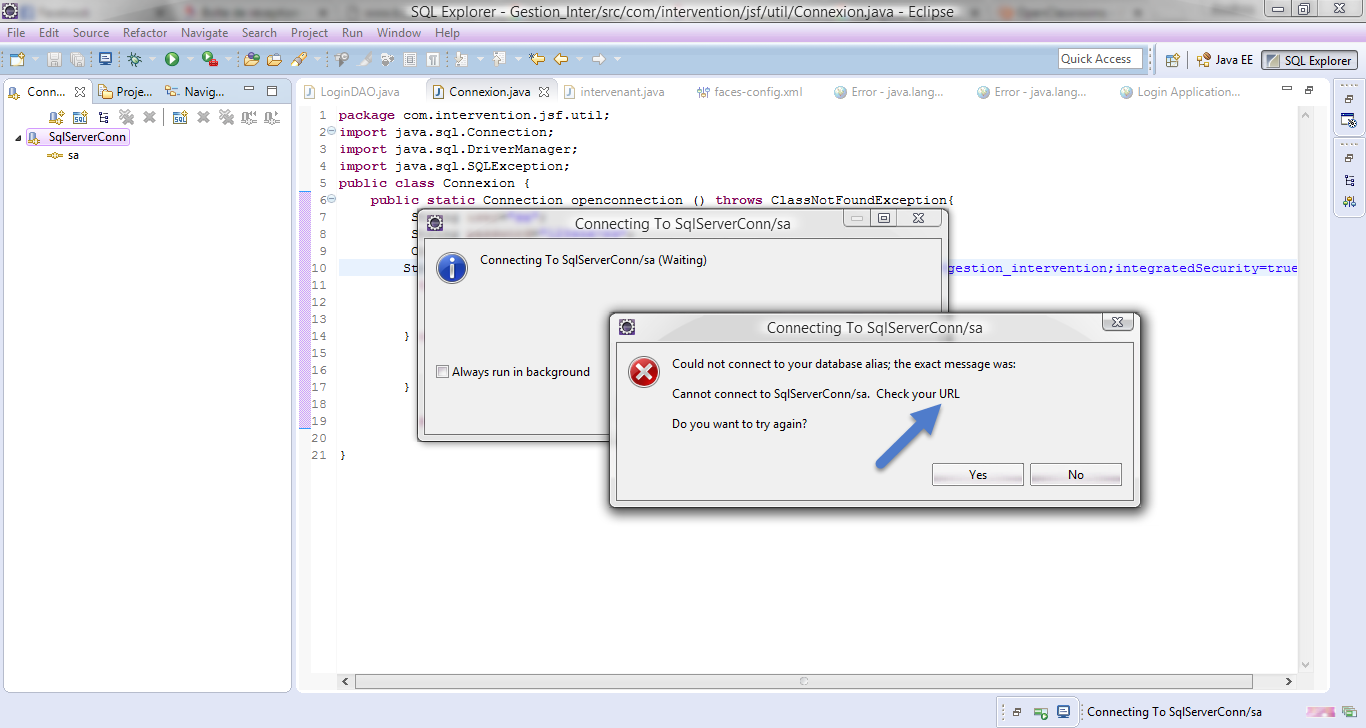Click Servers-like run icon in bottom trim
Viewport: 1366px width, 728px height.
coord(1041,712)
